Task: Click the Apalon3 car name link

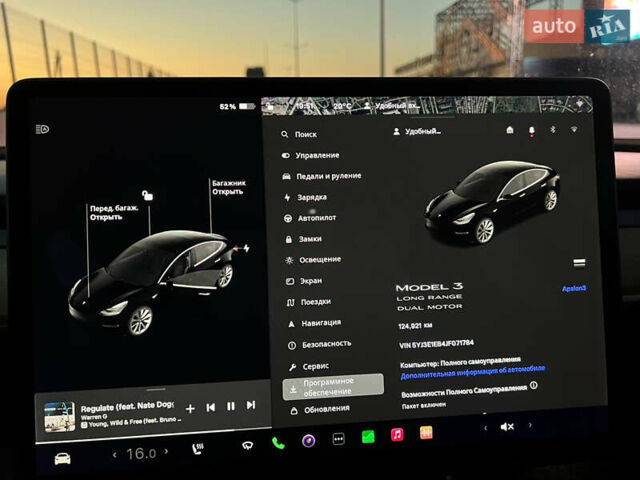Action: click(x=574, y=289)
